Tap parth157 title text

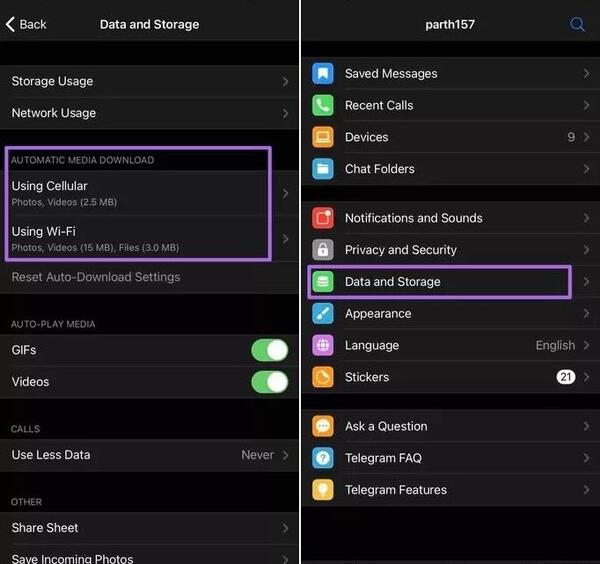coord(450,24)
